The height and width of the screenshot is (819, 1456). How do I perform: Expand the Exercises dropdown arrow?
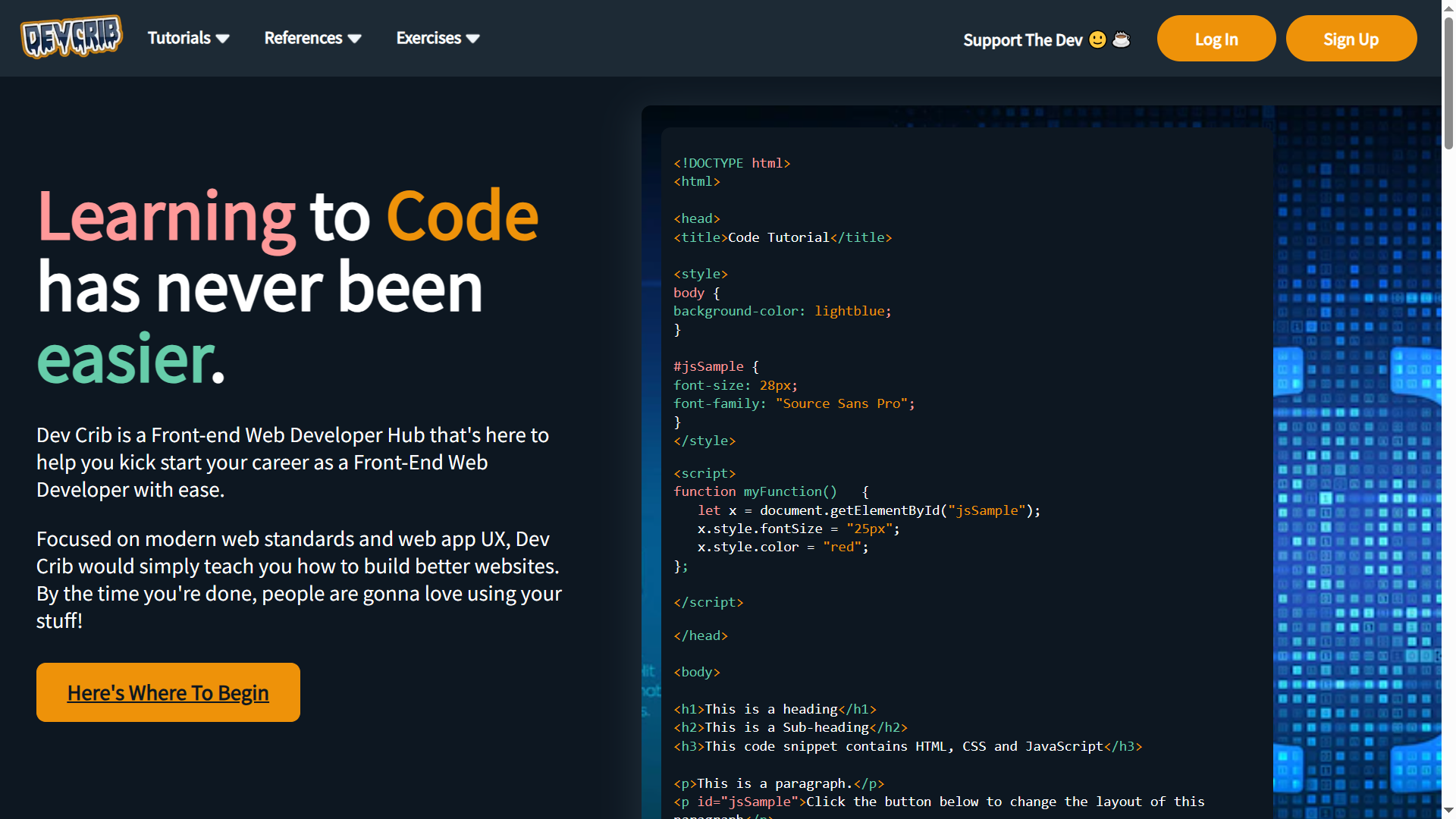(473, 39)
